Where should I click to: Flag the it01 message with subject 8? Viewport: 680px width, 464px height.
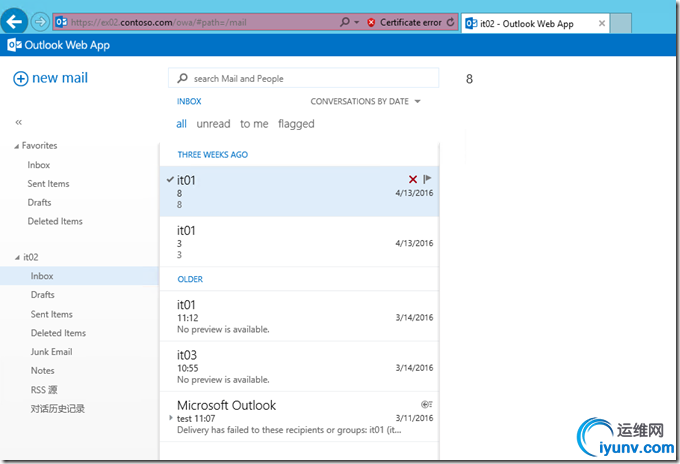click(427, 179)
